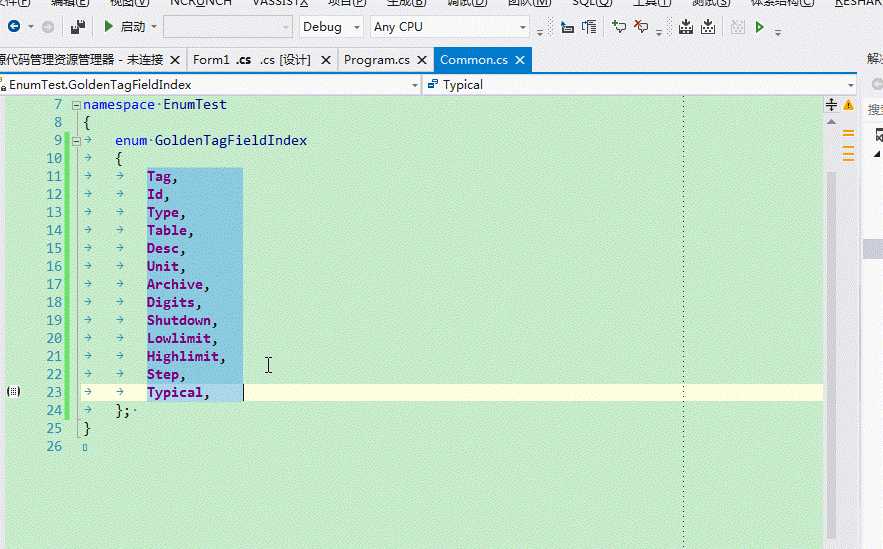Viewport: 883px width, 549px height.
Task: Click the 'Unit,' enum member
Action: pyautogui.click(x=166, y=267)
